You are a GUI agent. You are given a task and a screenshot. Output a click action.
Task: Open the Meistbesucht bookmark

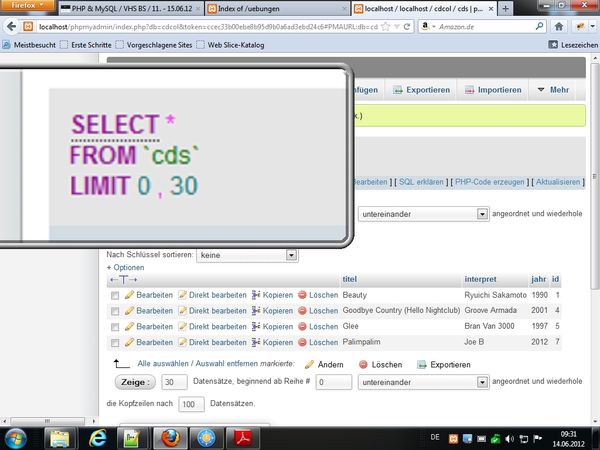click(x=29, y=45)
